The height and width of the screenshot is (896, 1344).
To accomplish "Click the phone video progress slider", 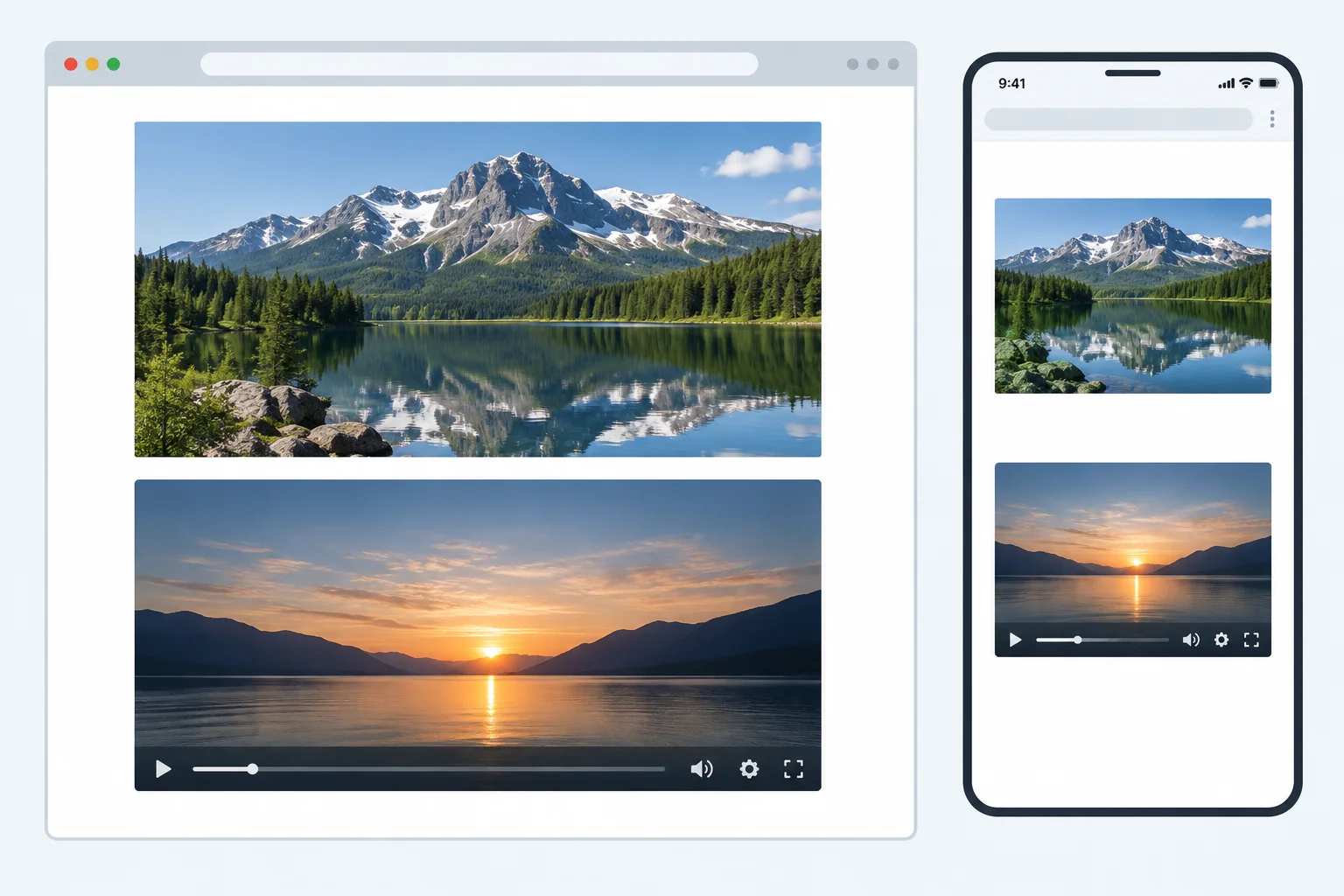I will pyautogui.click(x=1102, y=640).
